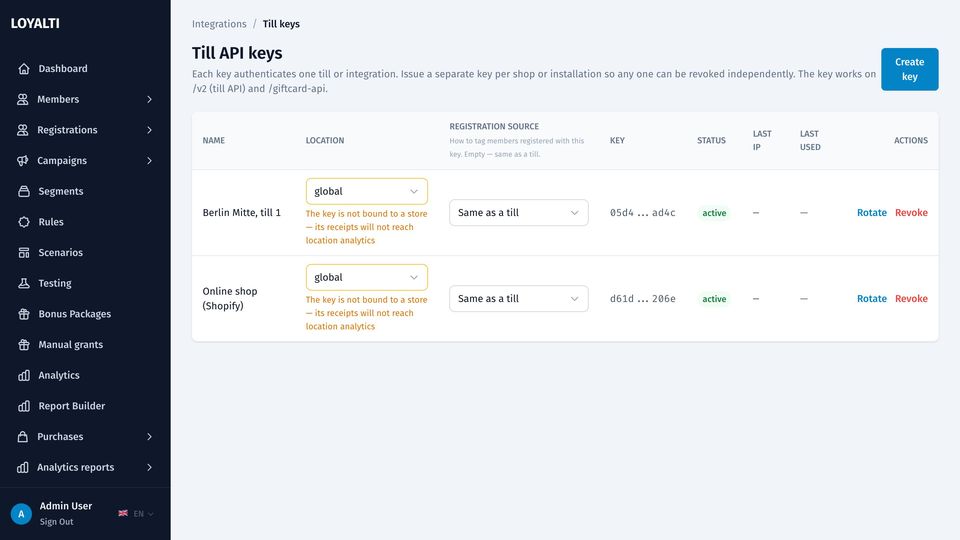Click the Manual grants gift icon
This screenshot has height=540, width=960.
point(24,344)
